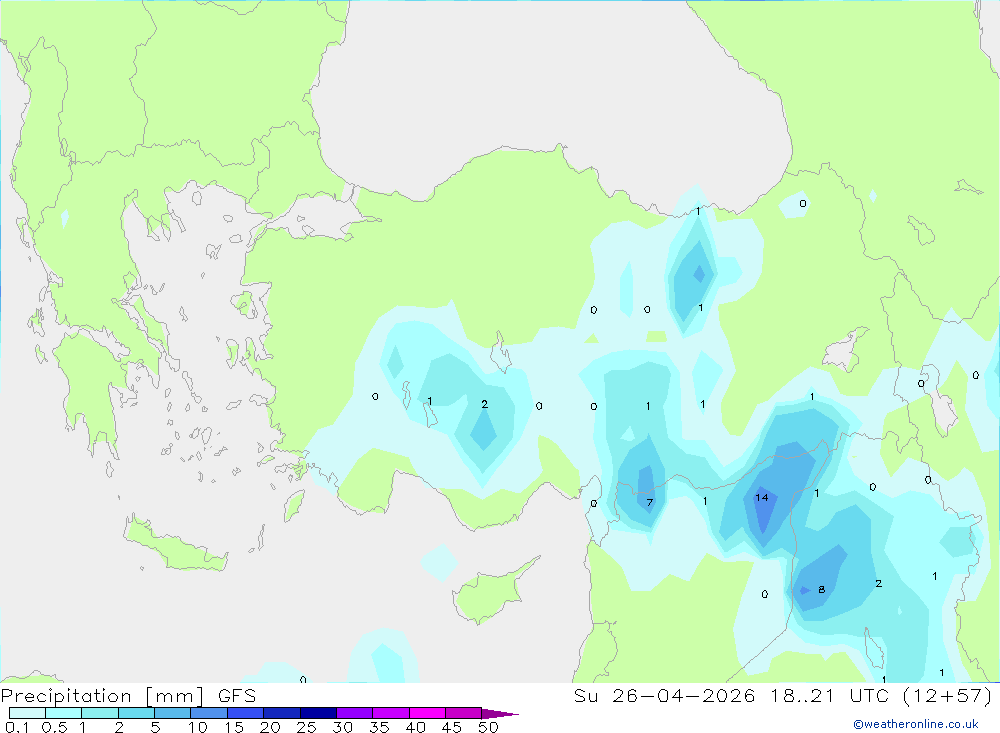Click the '14' precipitation value on map

(x=761, y=498)
